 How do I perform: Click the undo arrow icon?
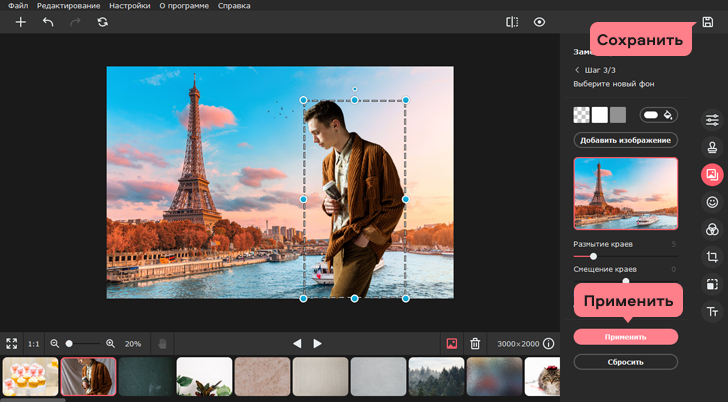click(x=48, y=21)
